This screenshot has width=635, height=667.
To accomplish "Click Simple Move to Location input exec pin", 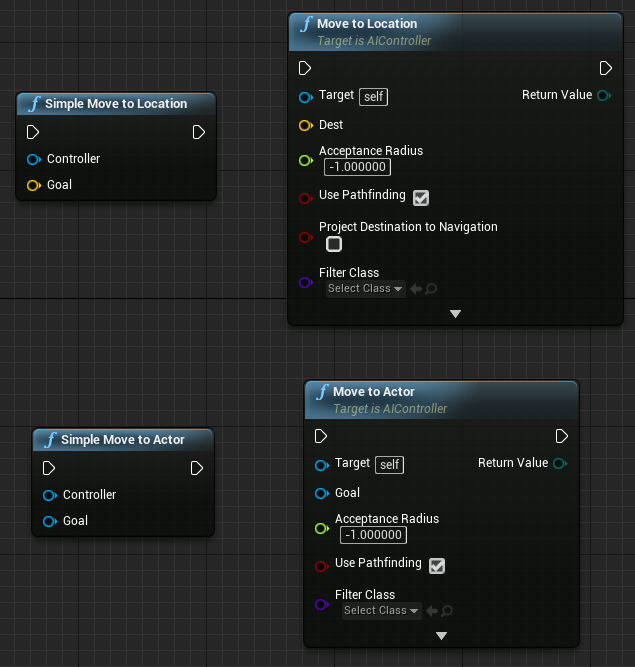I will pos(33,132).
